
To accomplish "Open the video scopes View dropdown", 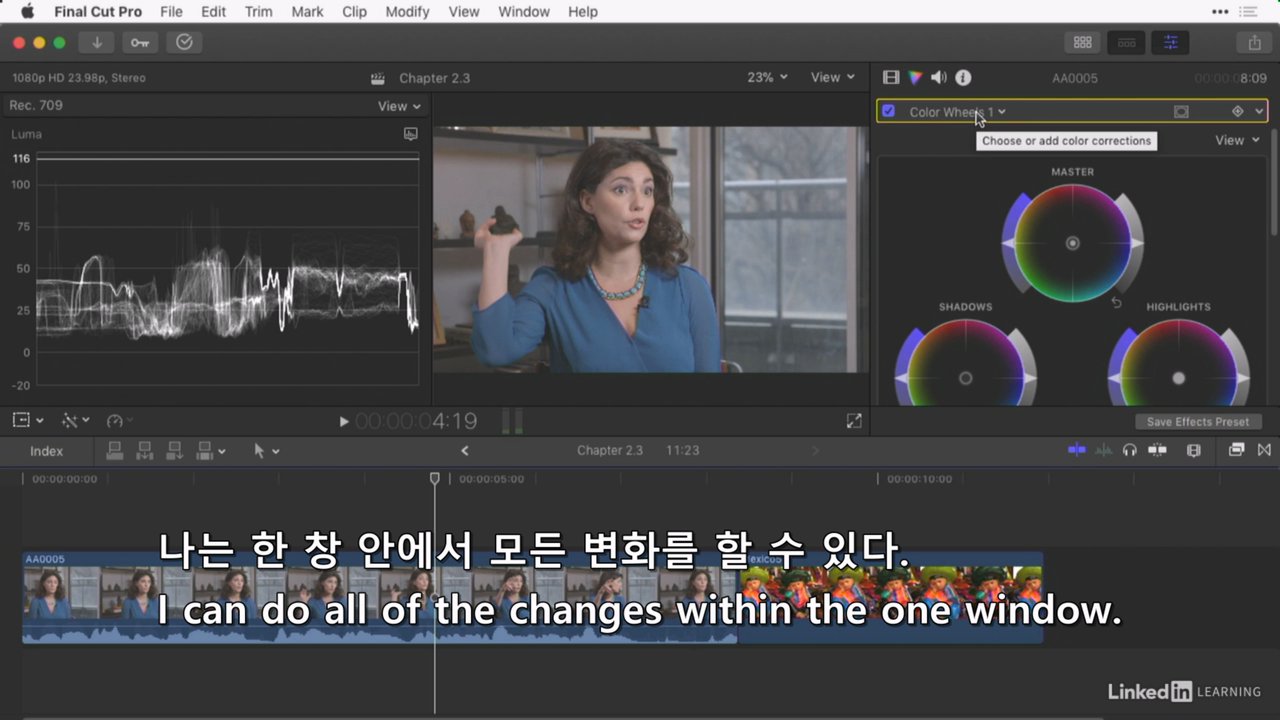I will coord(399,106).
